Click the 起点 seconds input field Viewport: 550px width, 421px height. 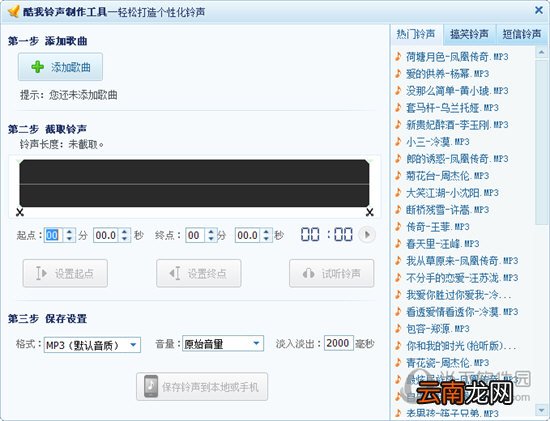point(107,235)
